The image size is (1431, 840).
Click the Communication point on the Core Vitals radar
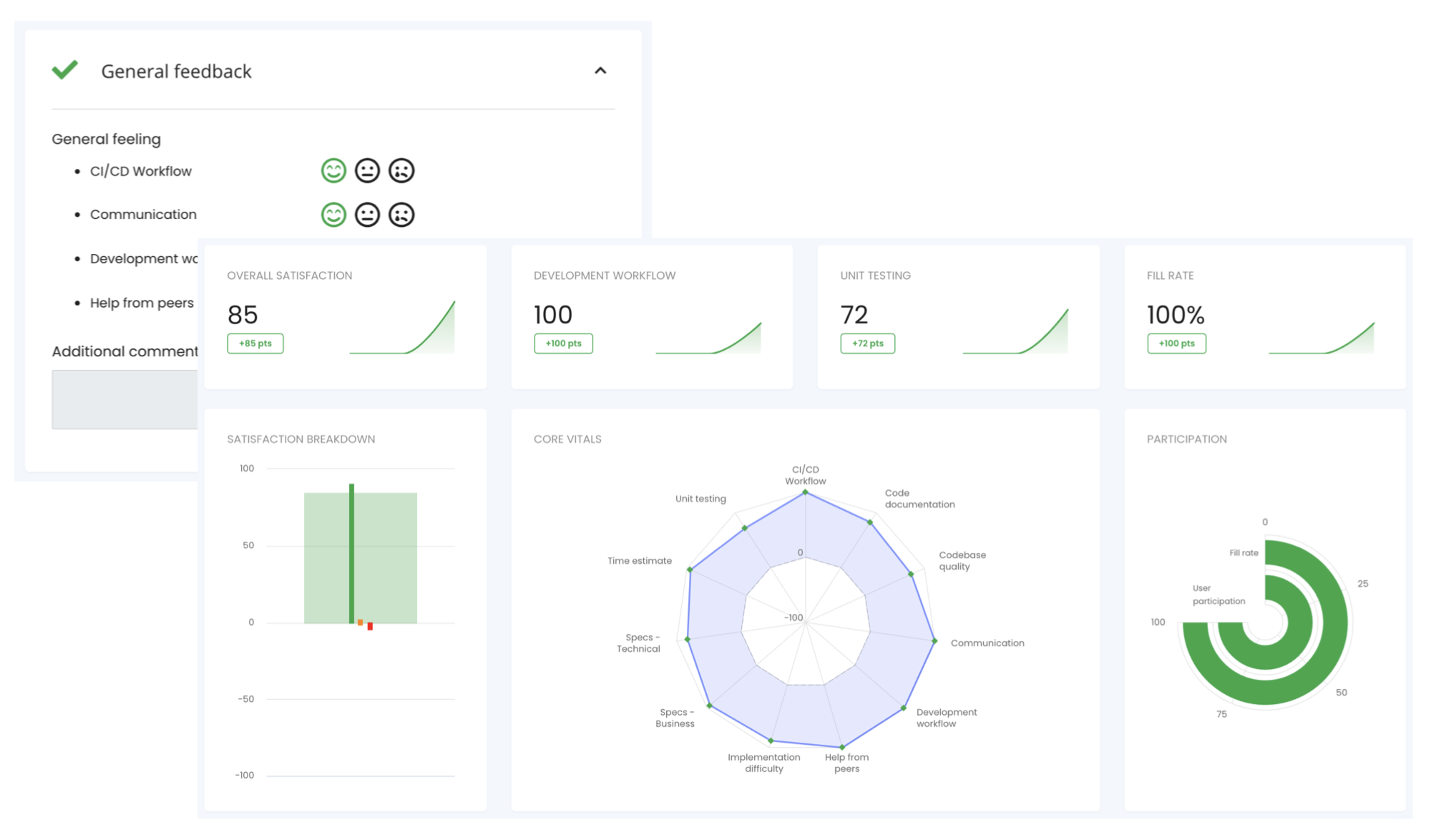point(934,642)
